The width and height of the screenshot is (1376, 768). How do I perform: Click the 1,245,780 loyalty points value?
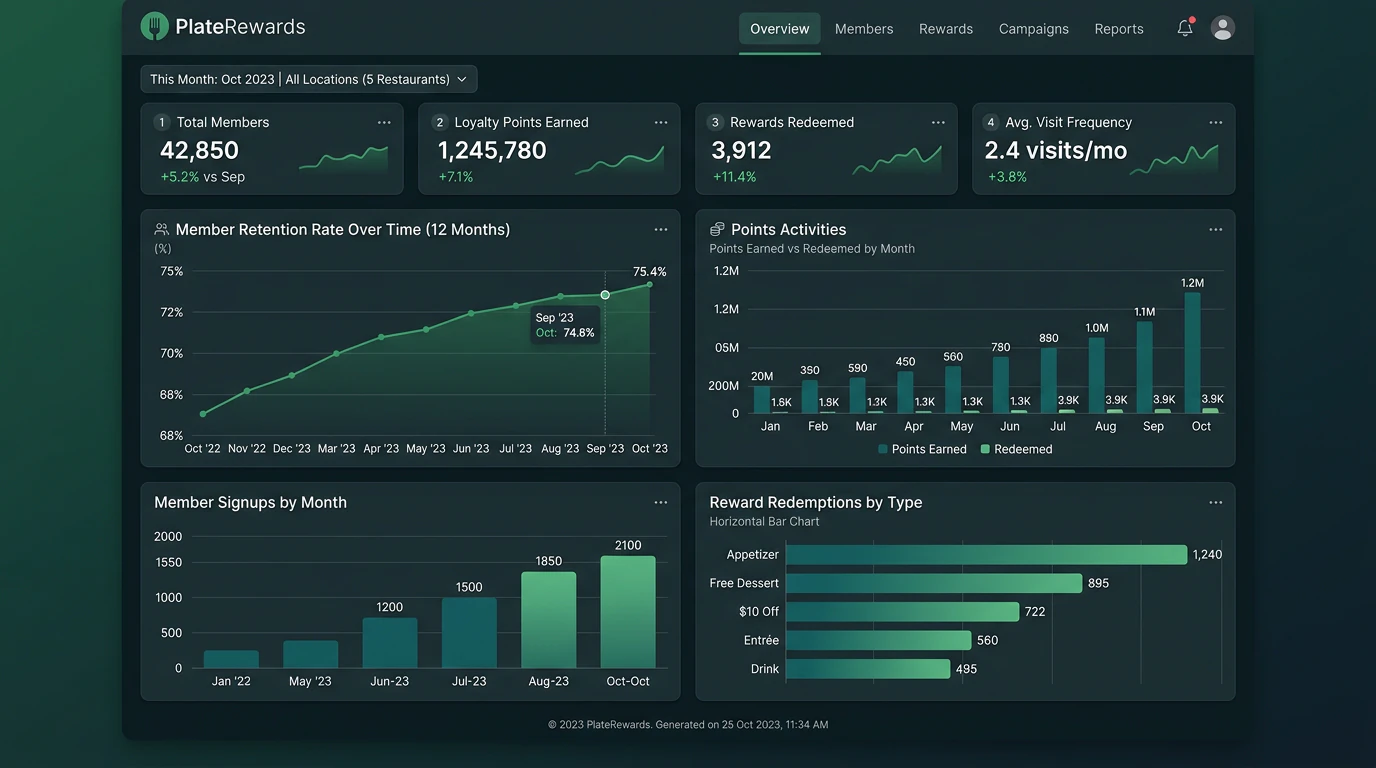tap(492, 150)
